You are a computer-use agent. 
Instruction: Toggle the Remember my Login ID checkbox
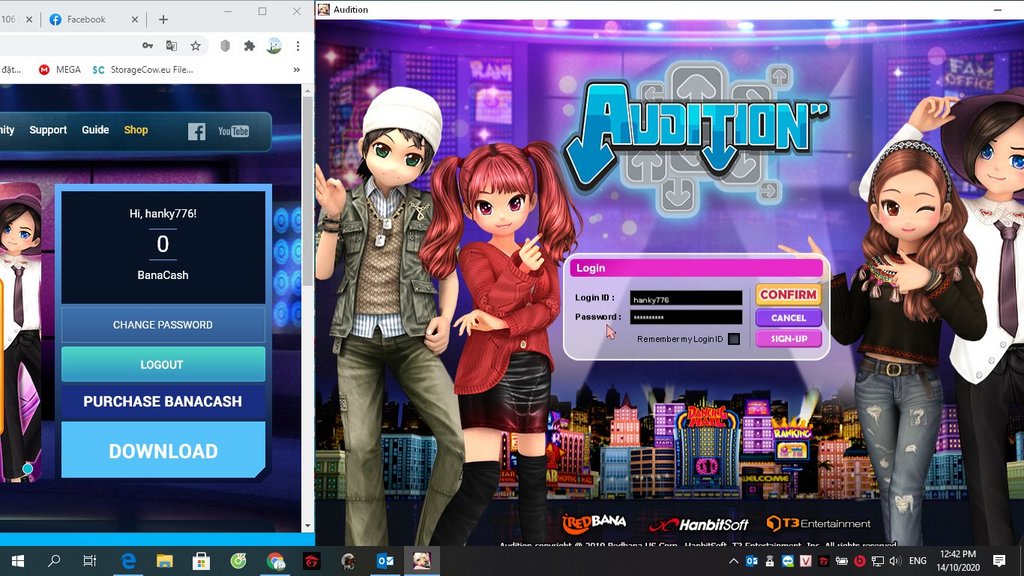pos(734,339)
